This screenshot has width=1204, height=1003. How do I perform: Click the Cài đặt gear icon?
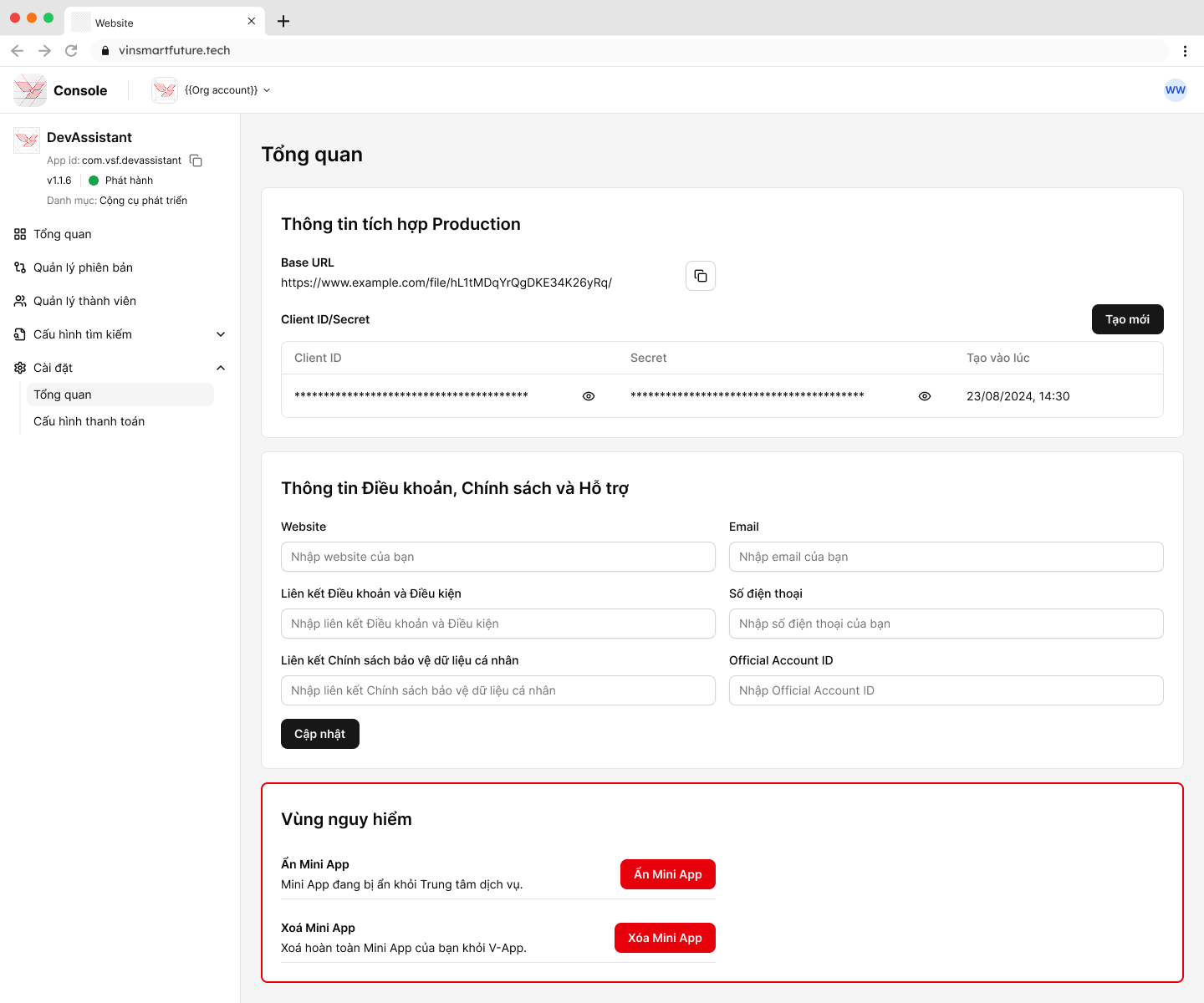pyautogui.click(x=20, y=368)
